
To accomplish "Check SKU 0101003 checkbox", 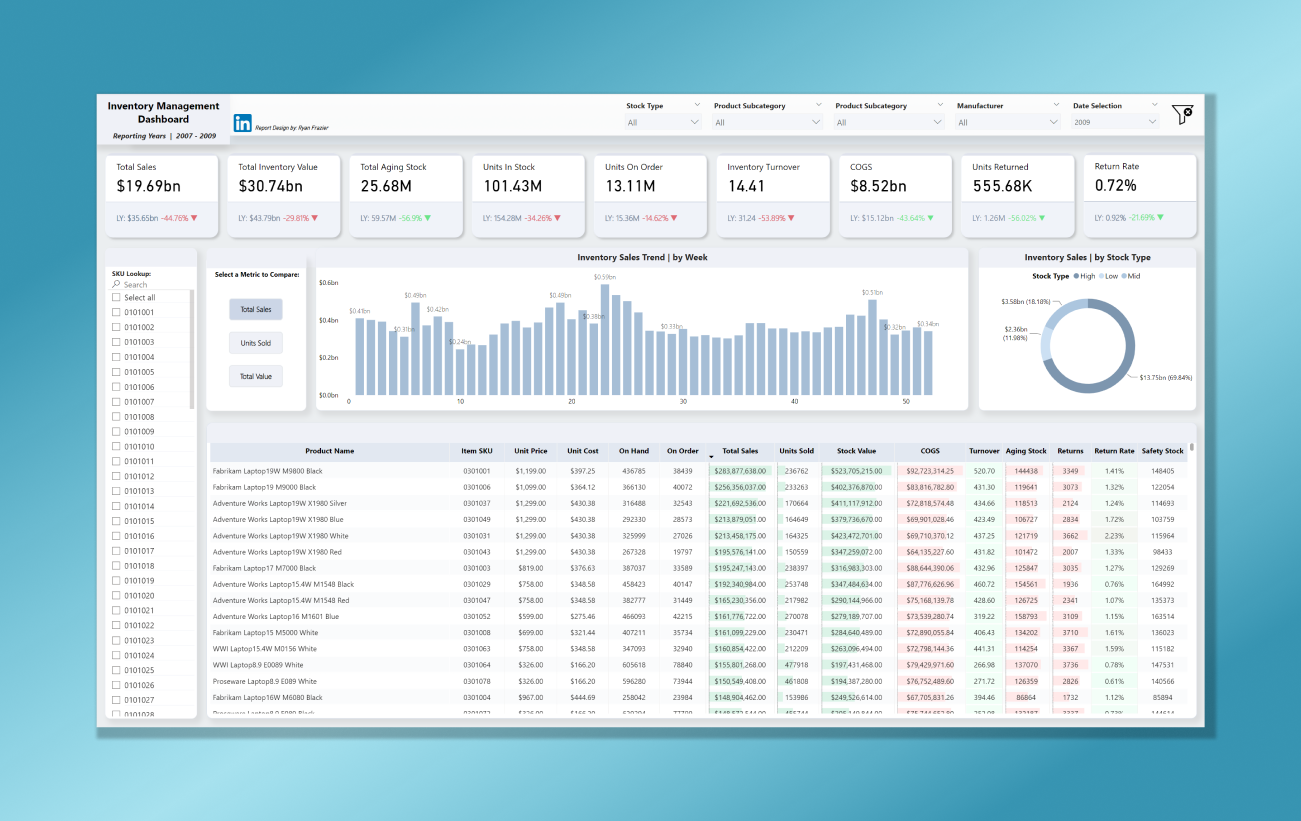I will 116,342.
